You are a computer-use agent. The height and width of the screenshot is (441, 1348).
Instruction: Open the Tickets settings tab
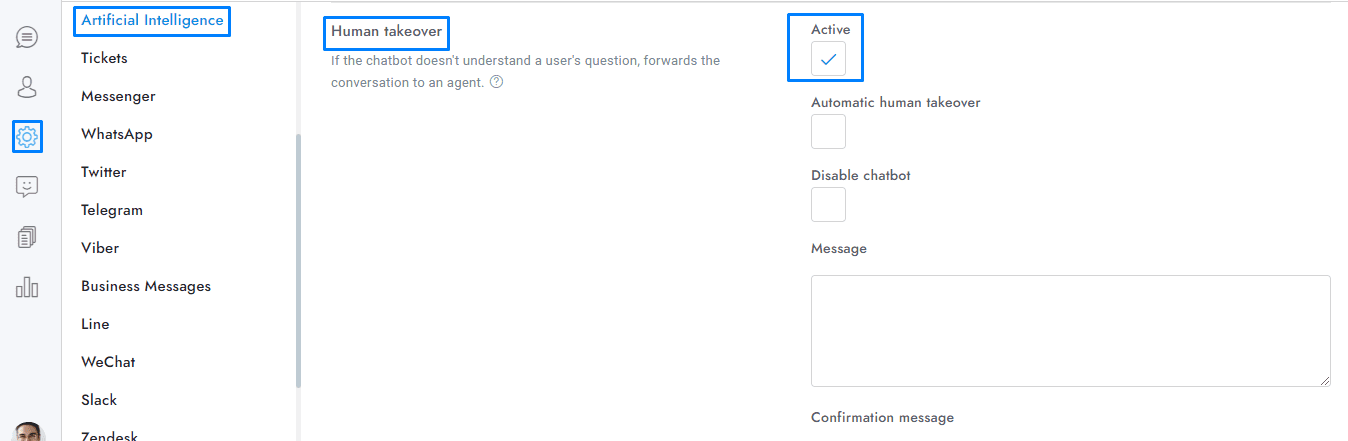tap(104, 58)
